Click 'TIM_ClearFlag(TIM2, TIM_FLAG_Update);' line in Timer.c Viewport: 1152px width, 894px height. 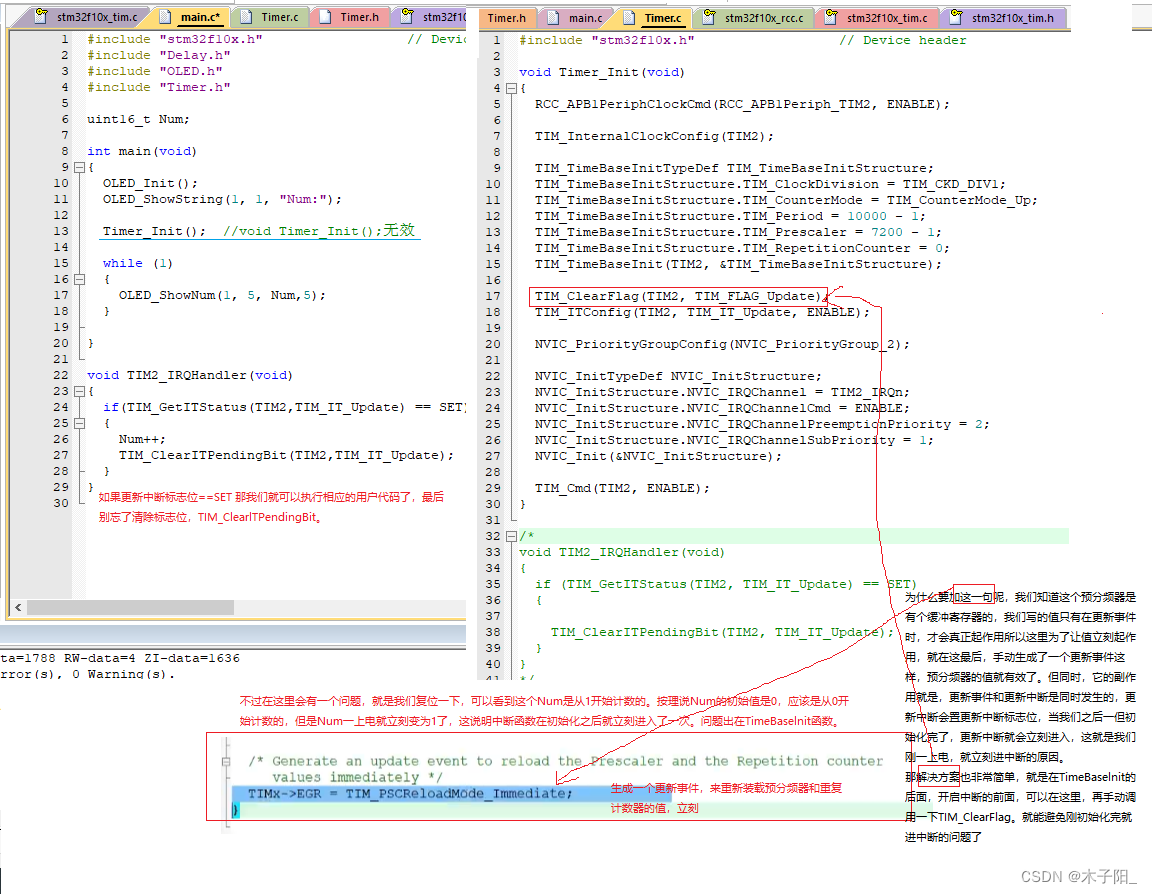pyautogui.click(x=677, y=296)
